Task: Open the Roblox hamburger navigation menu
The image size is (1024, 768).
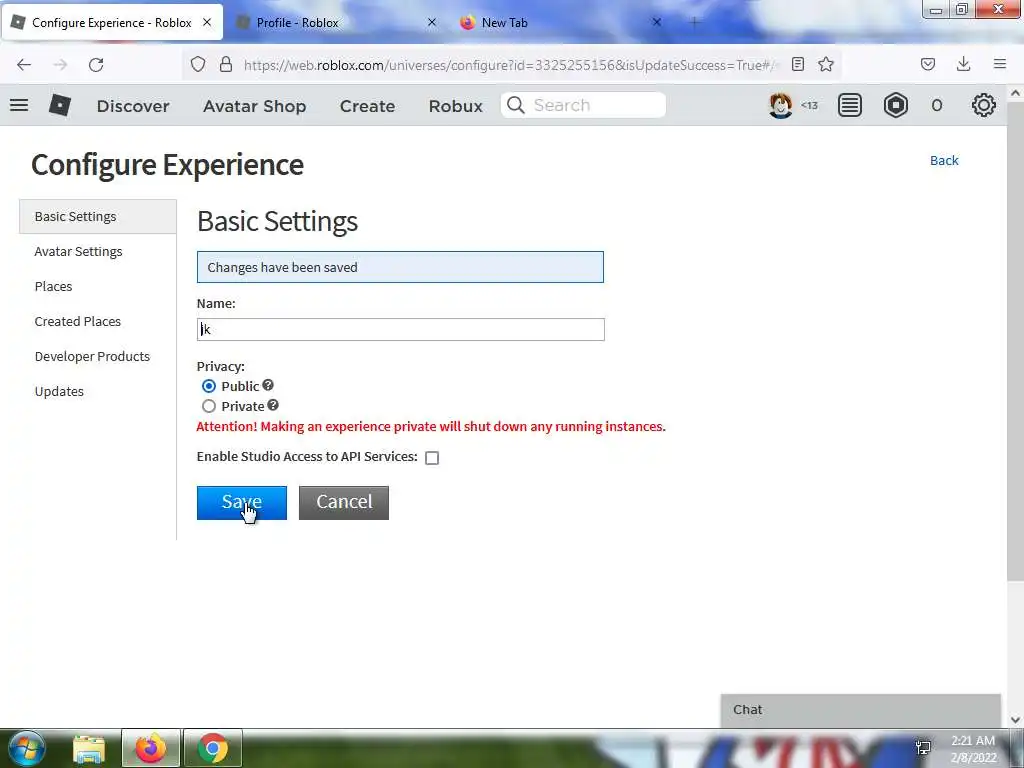Action: tap(19, 105)
